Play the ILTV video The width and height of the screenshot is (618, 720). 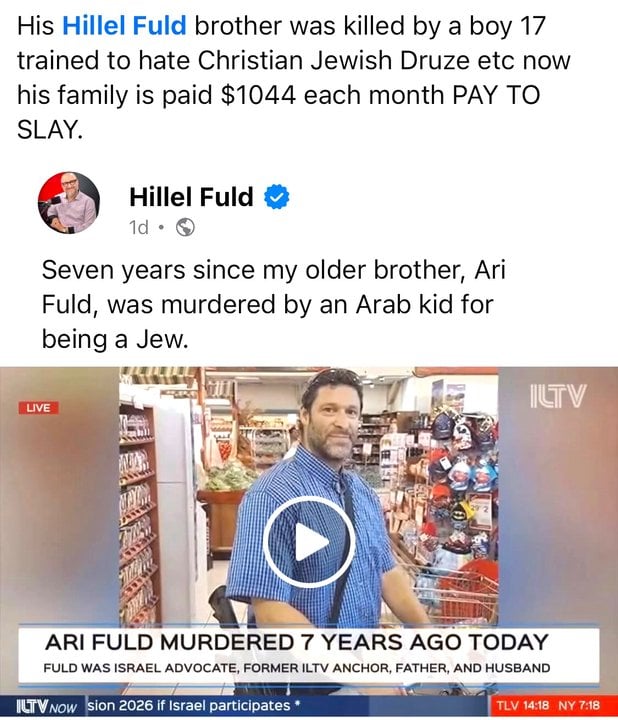[x=309, y=542]
